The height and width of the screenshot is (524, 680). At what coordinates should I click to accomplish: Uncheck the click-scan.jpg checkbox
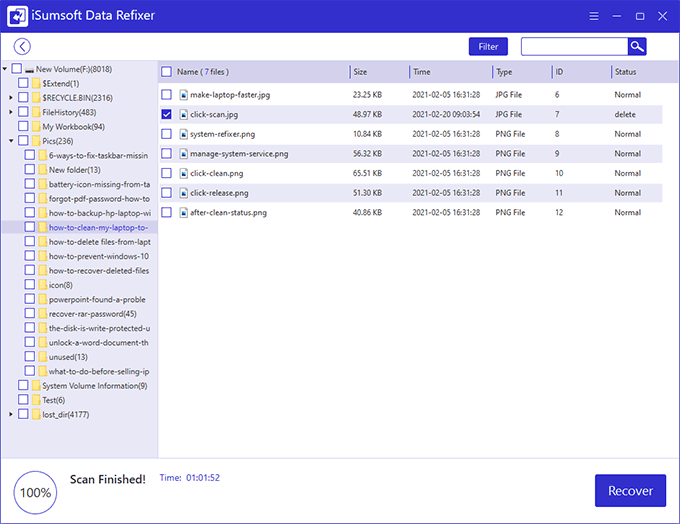click(x=167, y=114)
